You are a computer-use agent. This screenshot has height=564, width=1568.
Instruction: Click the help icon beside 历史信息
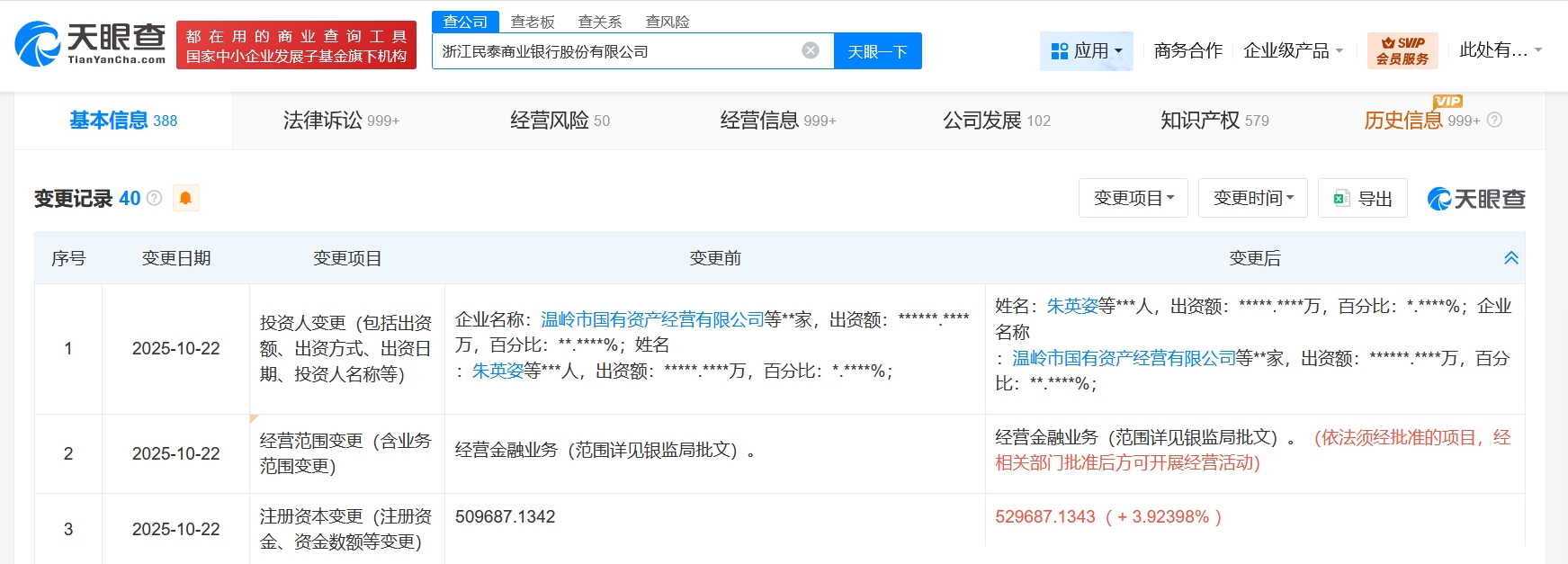(1494, 121)
